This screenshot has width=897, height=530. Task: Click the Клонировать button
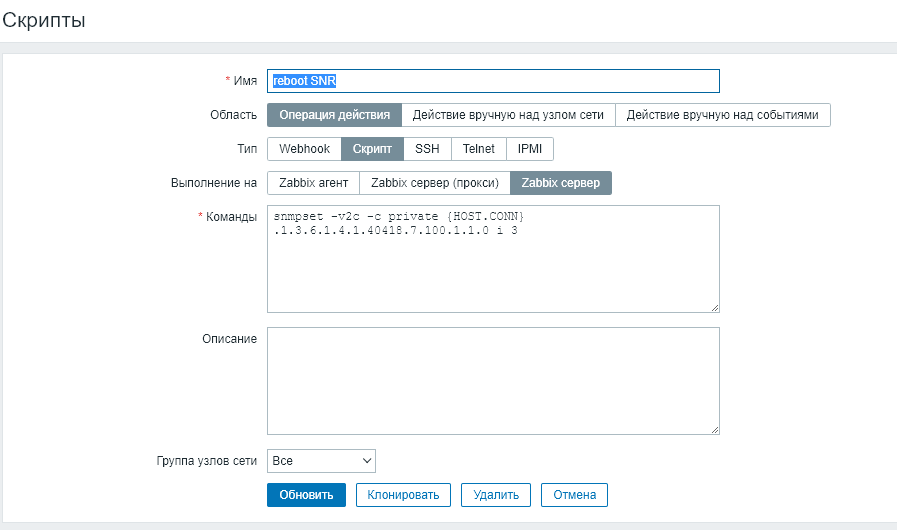(403, 495)
